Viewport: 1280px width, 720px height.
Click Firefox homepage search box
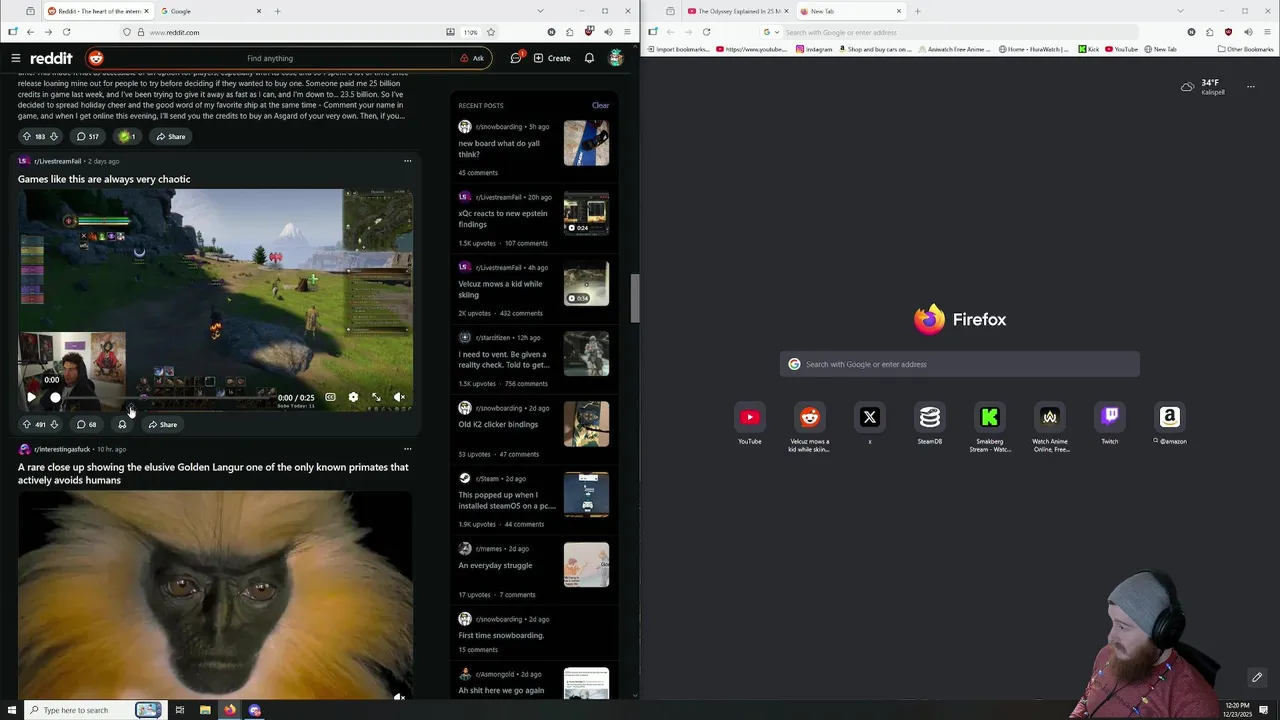point(959,364)
